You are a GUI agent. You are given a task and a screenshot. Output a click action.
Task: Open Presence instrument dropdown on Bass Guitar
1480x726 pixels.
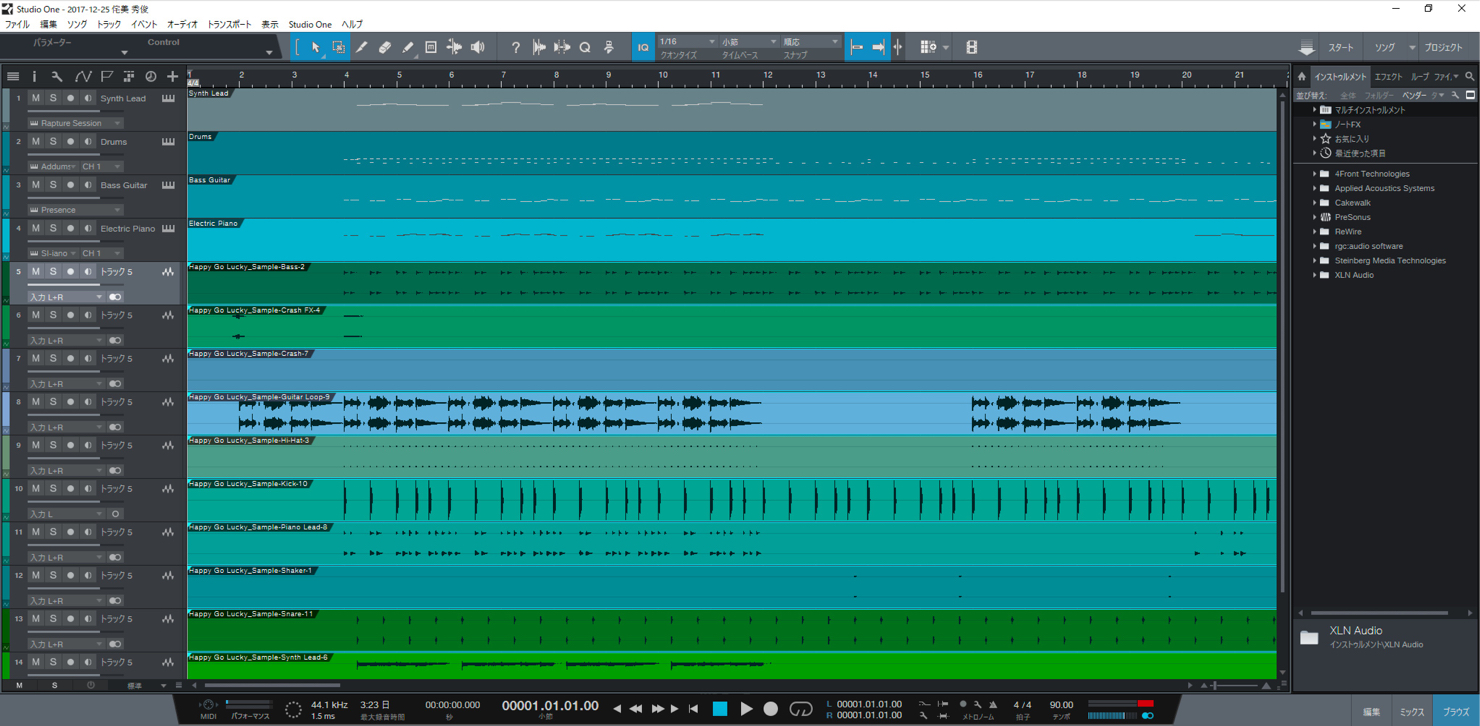click(x=75, y=210)
